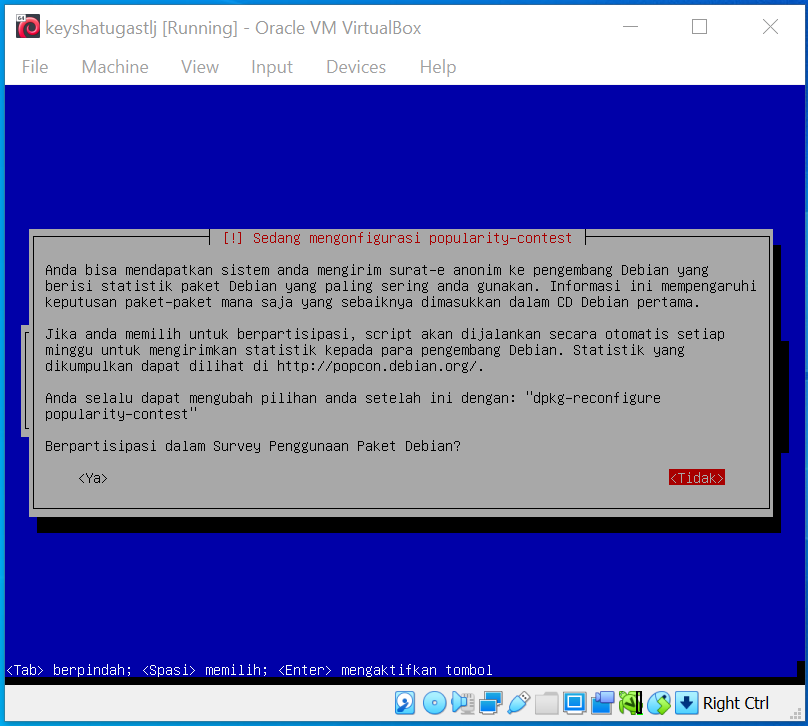The height and width of the screenshot is (726, 808).
Task: Click the window title 'keyshatugastlj [Running]'
Action: click(x=142, y=28)
